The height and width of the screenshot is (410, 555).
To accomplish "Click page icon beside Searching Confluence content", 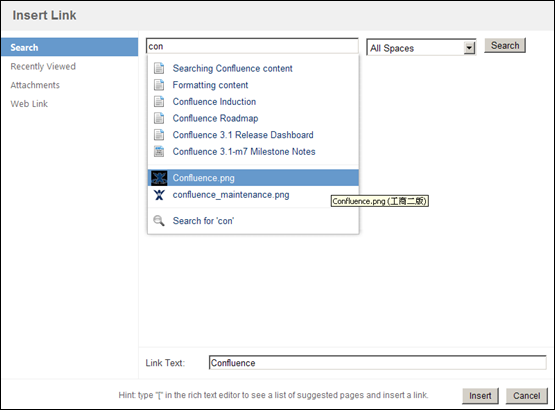I will (159, 68).
